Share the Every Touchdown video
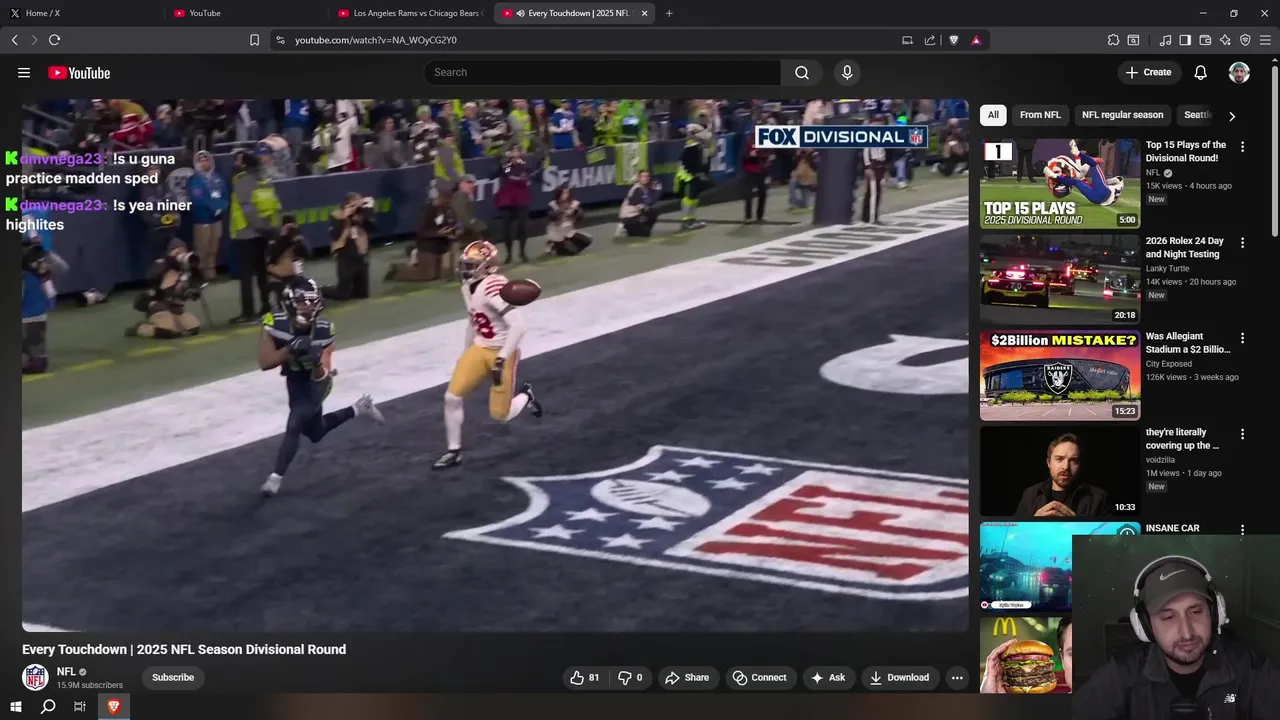 pos(687,677)
